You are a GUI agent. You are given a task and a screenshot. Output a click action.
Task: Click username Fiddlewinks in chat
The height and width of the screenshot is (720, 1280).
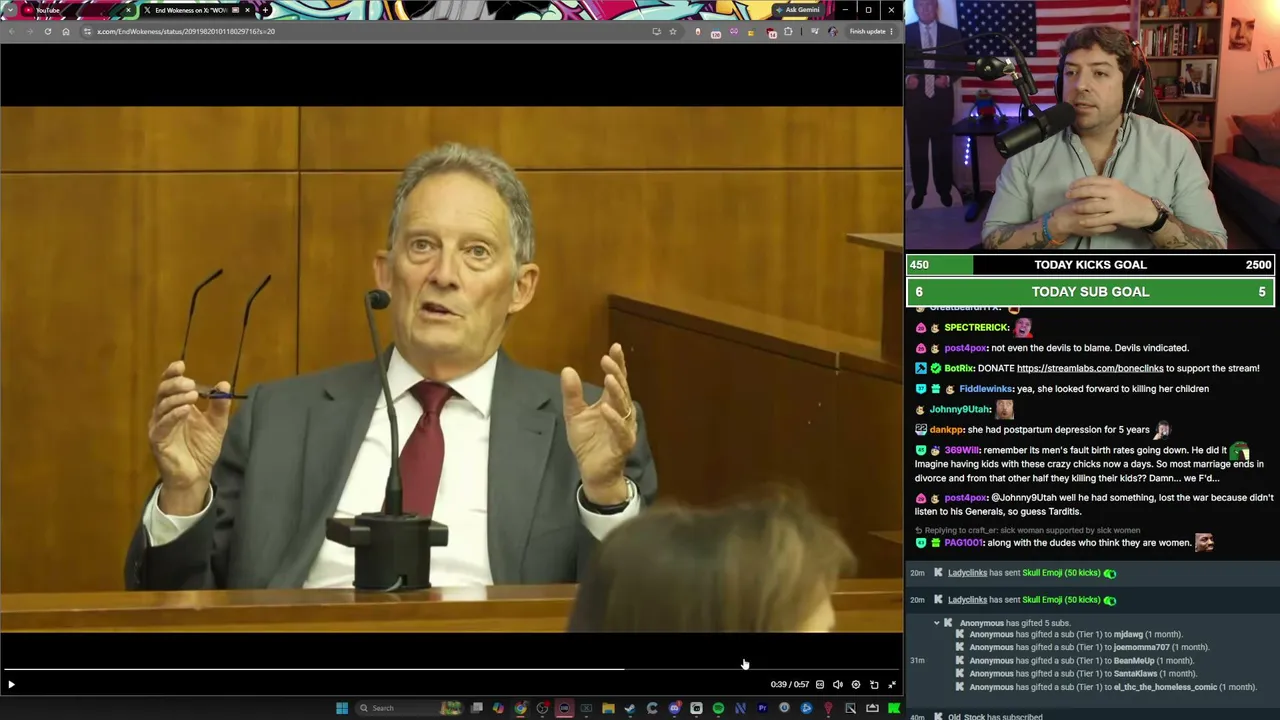pyautogui.click(x=986, y=389)
